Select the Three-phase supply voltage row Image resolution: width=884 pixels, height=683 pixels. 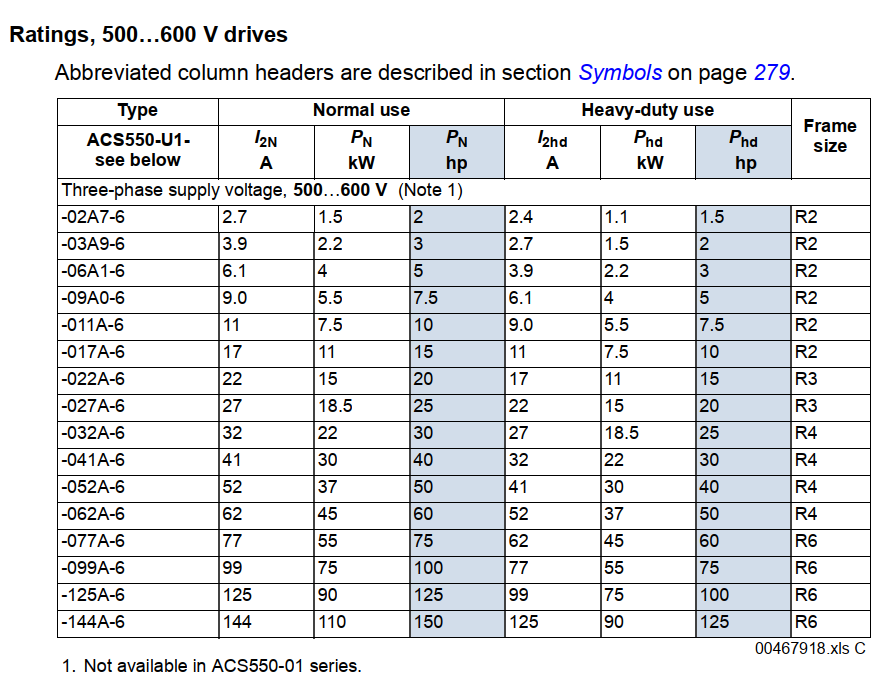(262, 190)
